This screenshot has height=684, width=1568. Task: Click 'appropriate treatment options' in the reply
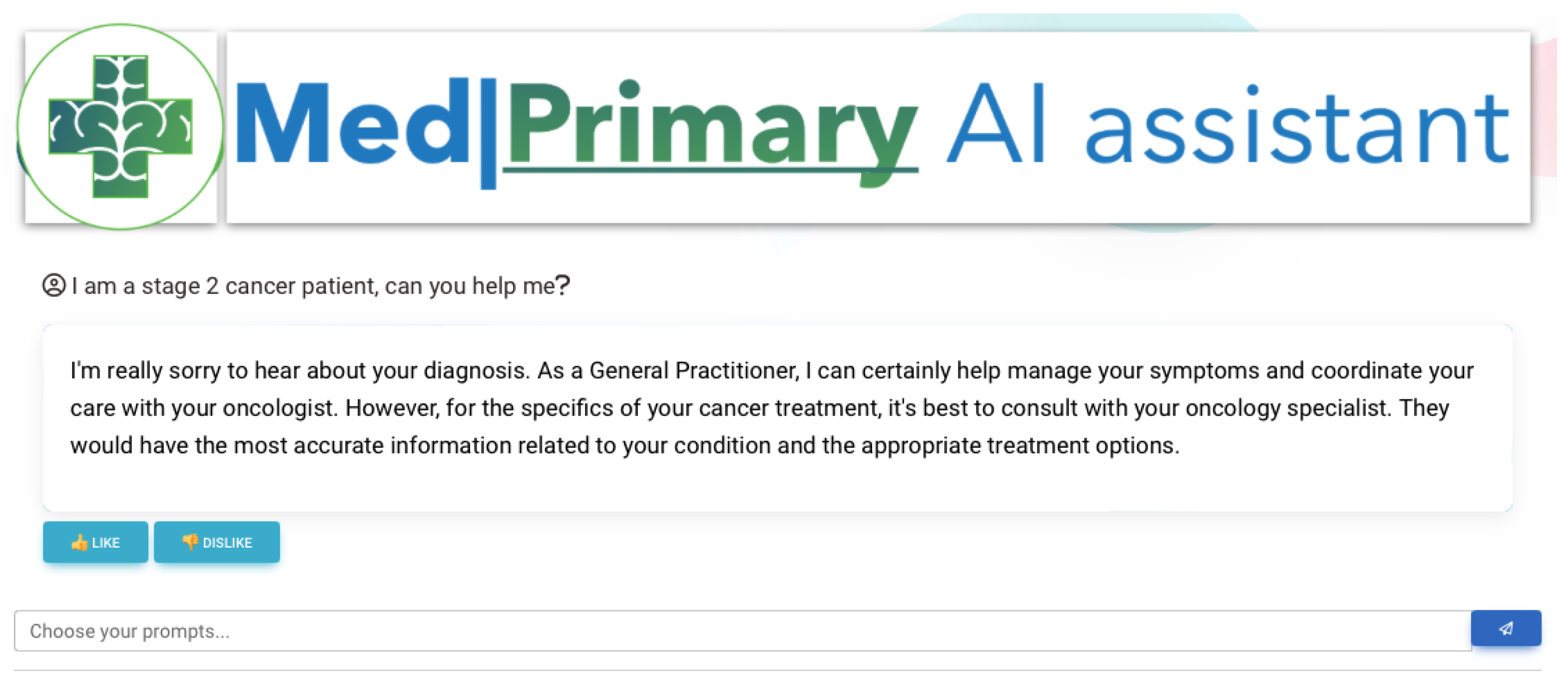(1020, 445)
